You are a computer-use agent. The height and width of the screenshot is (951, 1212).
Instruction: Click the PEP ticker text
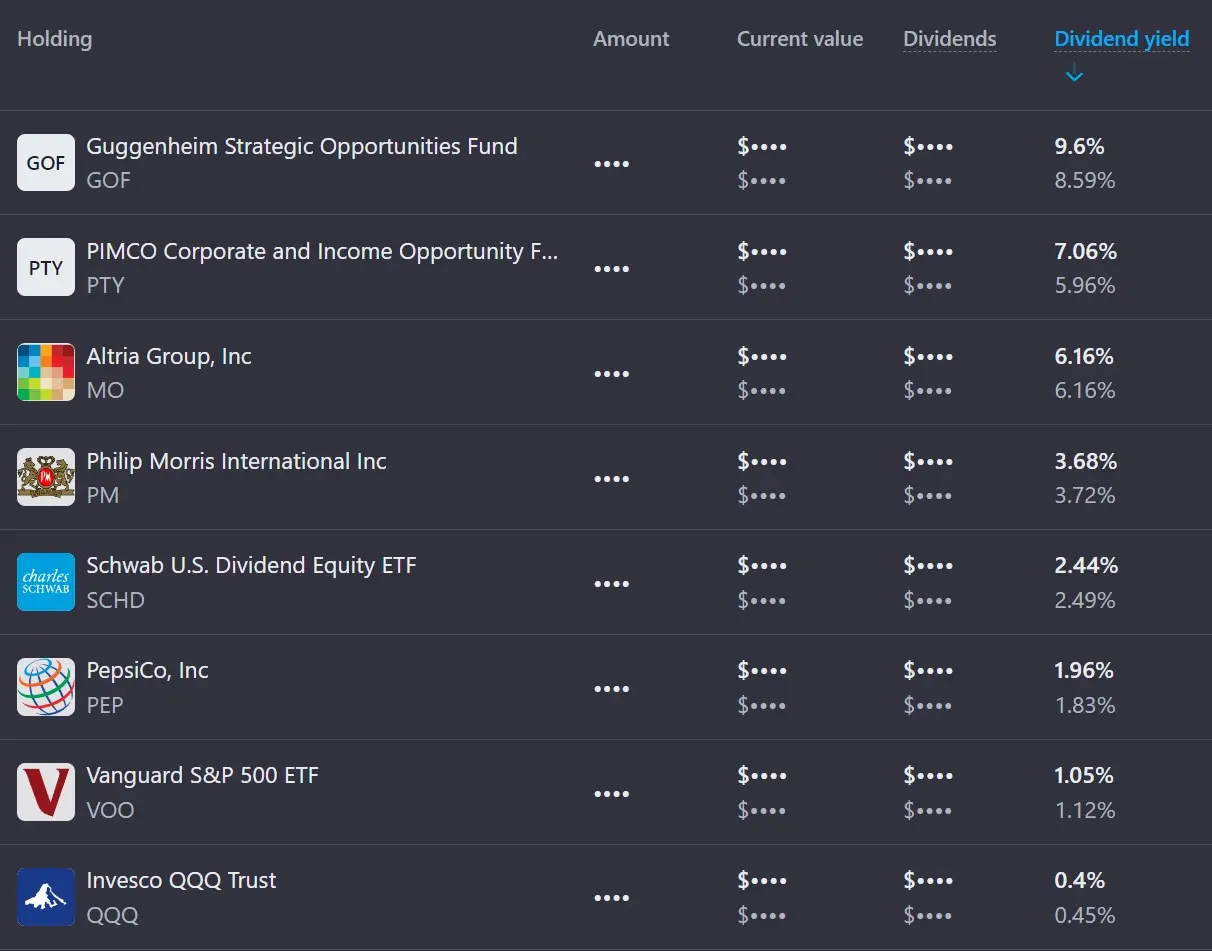tap(105, 706)
